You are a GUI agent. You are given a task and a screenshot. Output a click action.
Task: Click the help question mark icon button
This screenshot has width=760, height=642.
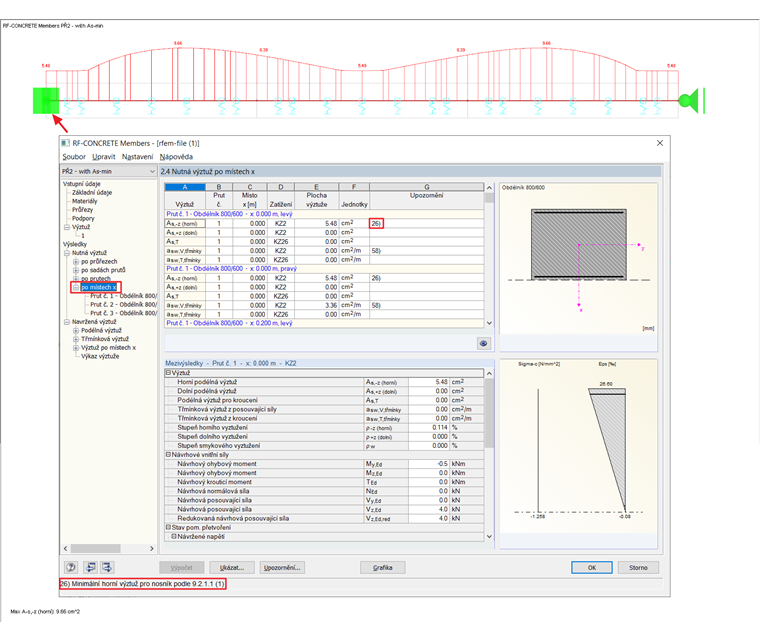point(71,567)
